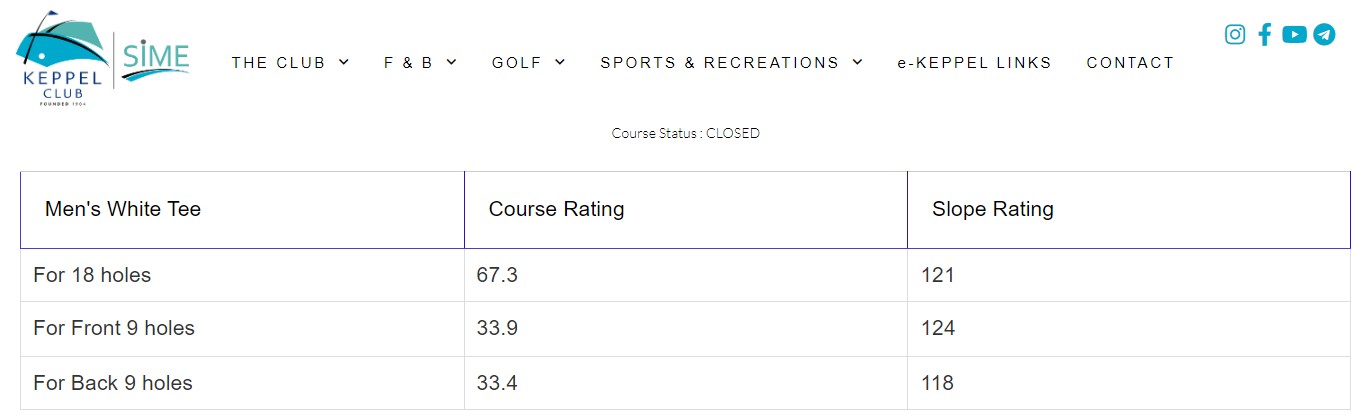Screen dimensions: 1362x418
Task: Expand the F & B dropdown arrow
Action: [451, 62]
